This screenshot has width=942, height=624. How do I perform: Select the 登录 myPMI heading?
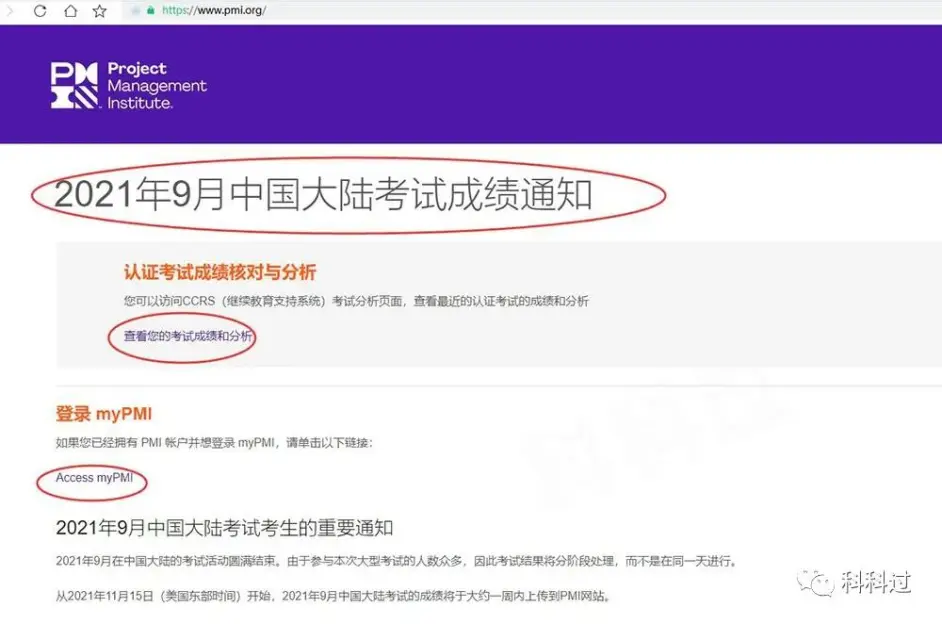[103, 414]
